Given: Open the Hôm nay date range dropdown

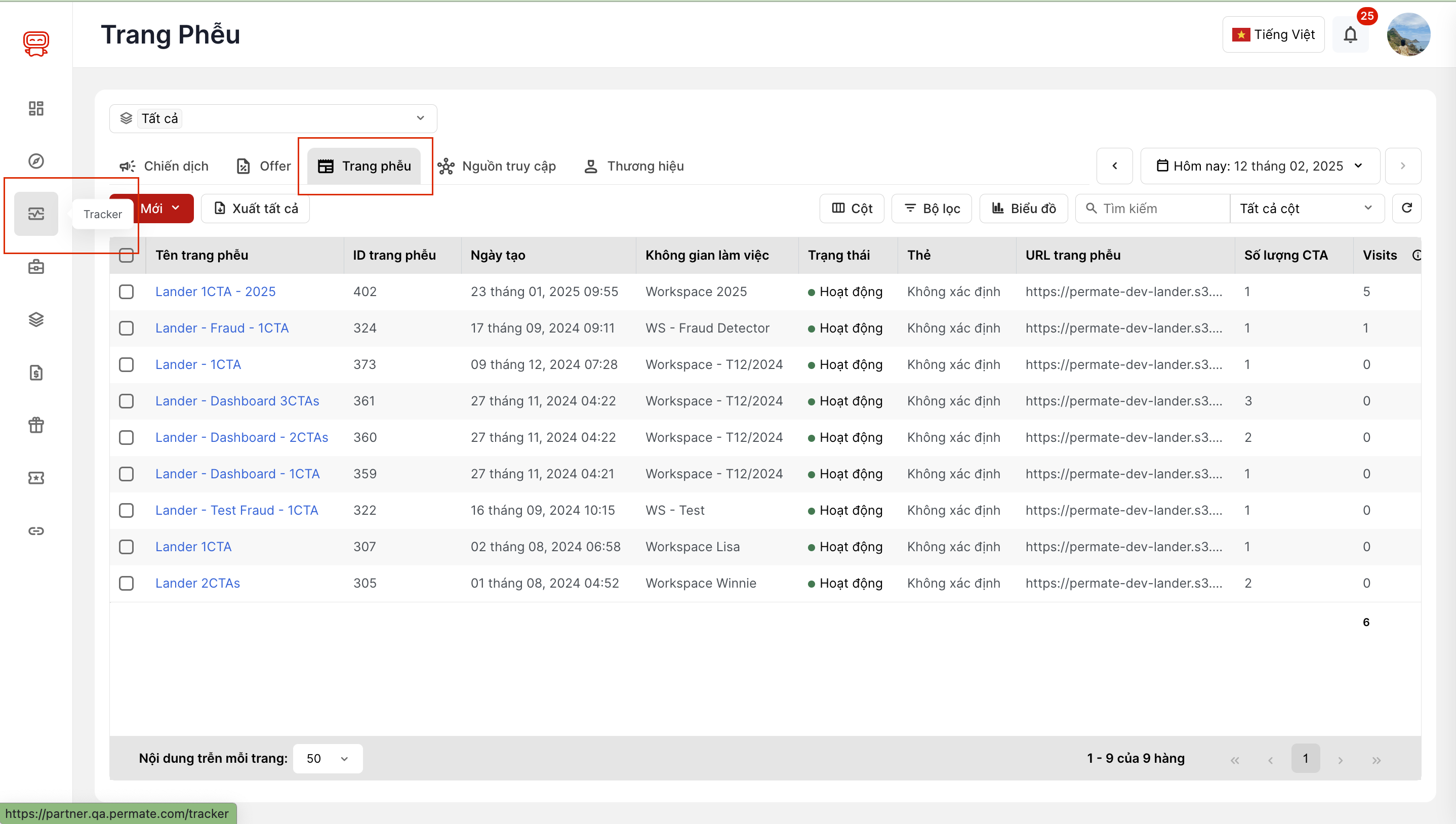Looking at the screenshot, I should (x=1260, y=166).
